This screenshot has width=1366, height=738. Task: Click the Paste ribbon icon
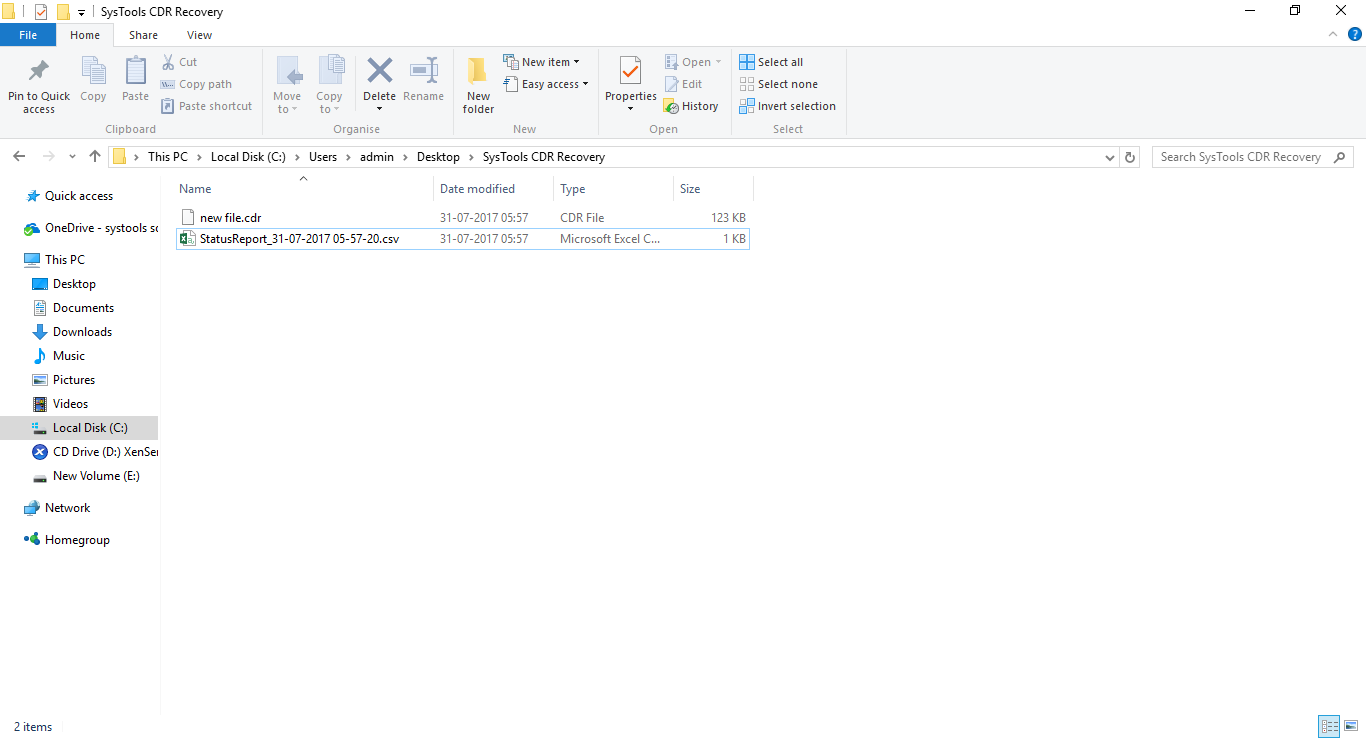click(x=135, y=72)
